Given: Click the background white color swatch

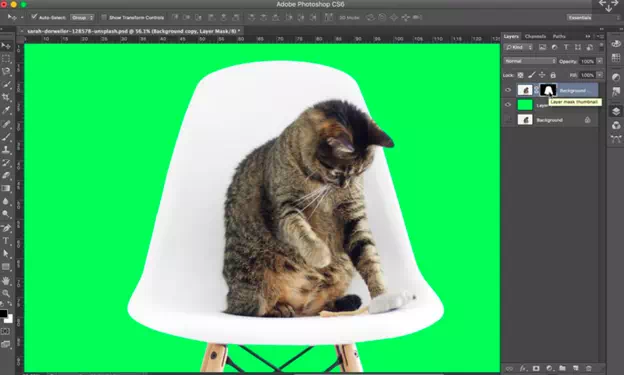Looking at the screenshot, I should (10, 319).
